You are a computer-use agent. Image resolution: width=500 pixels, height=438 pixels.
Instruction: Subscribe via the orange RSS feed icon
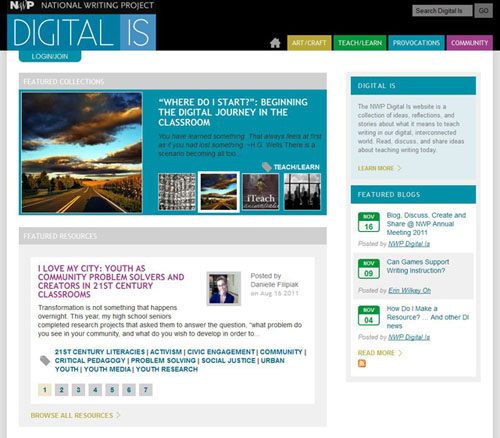tap(362, 363)
